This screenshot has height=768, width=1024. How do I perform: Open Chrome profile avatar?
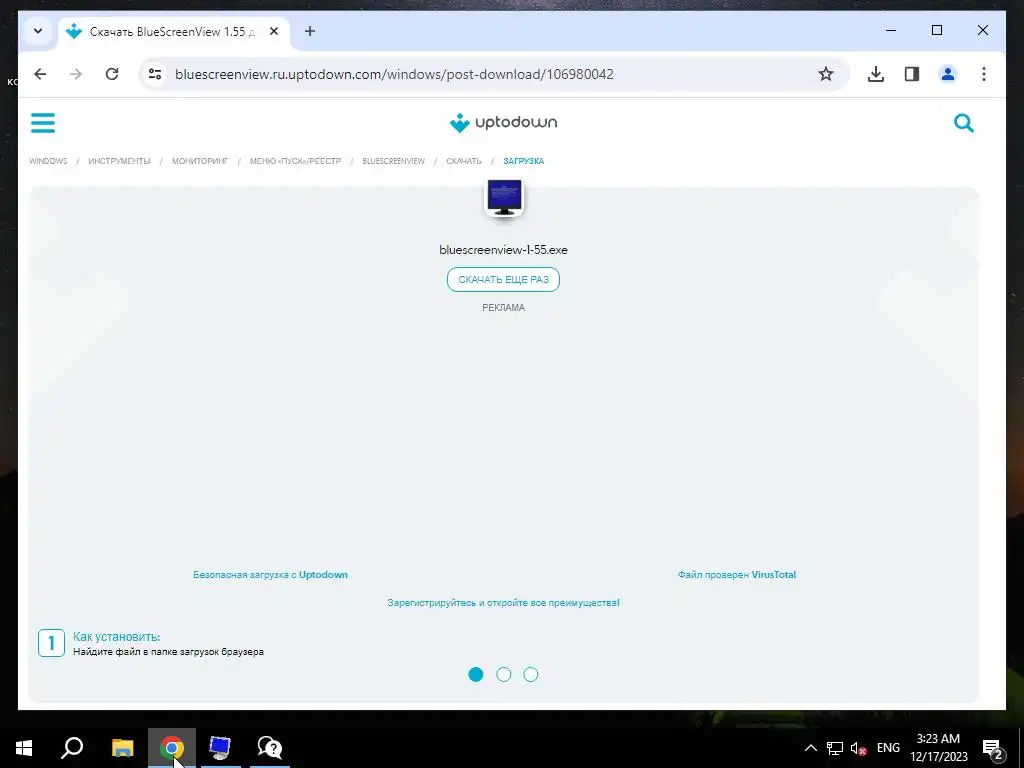(948, 74)
